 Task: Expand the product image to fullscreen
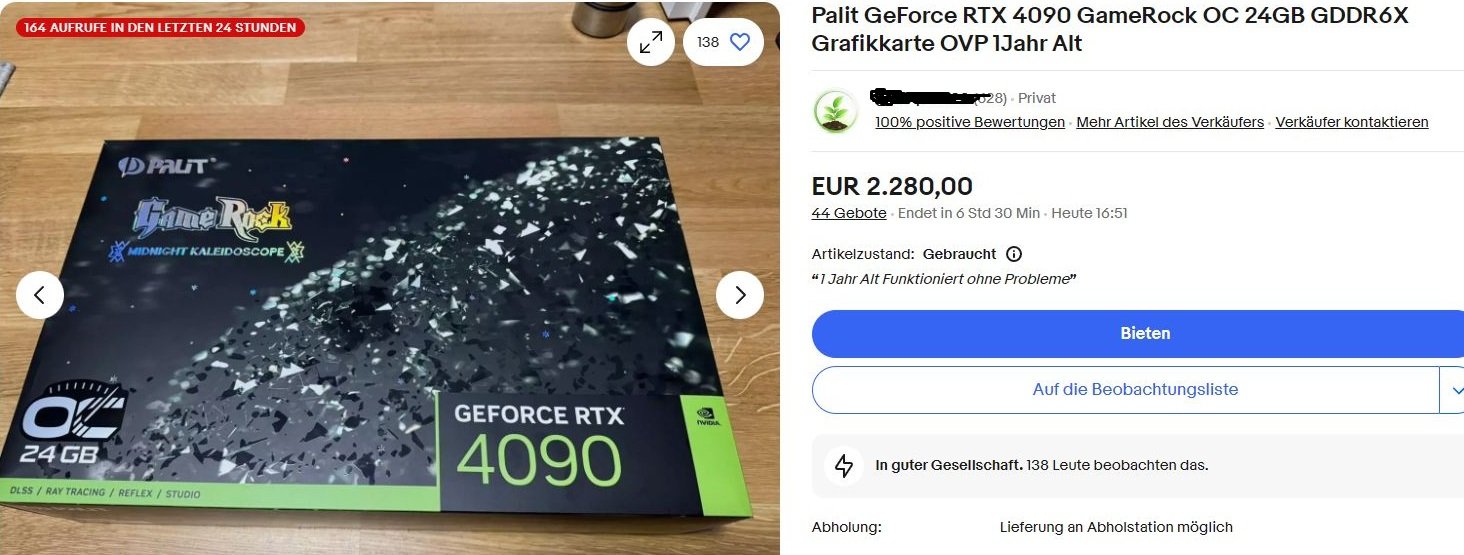pos(651,42)
